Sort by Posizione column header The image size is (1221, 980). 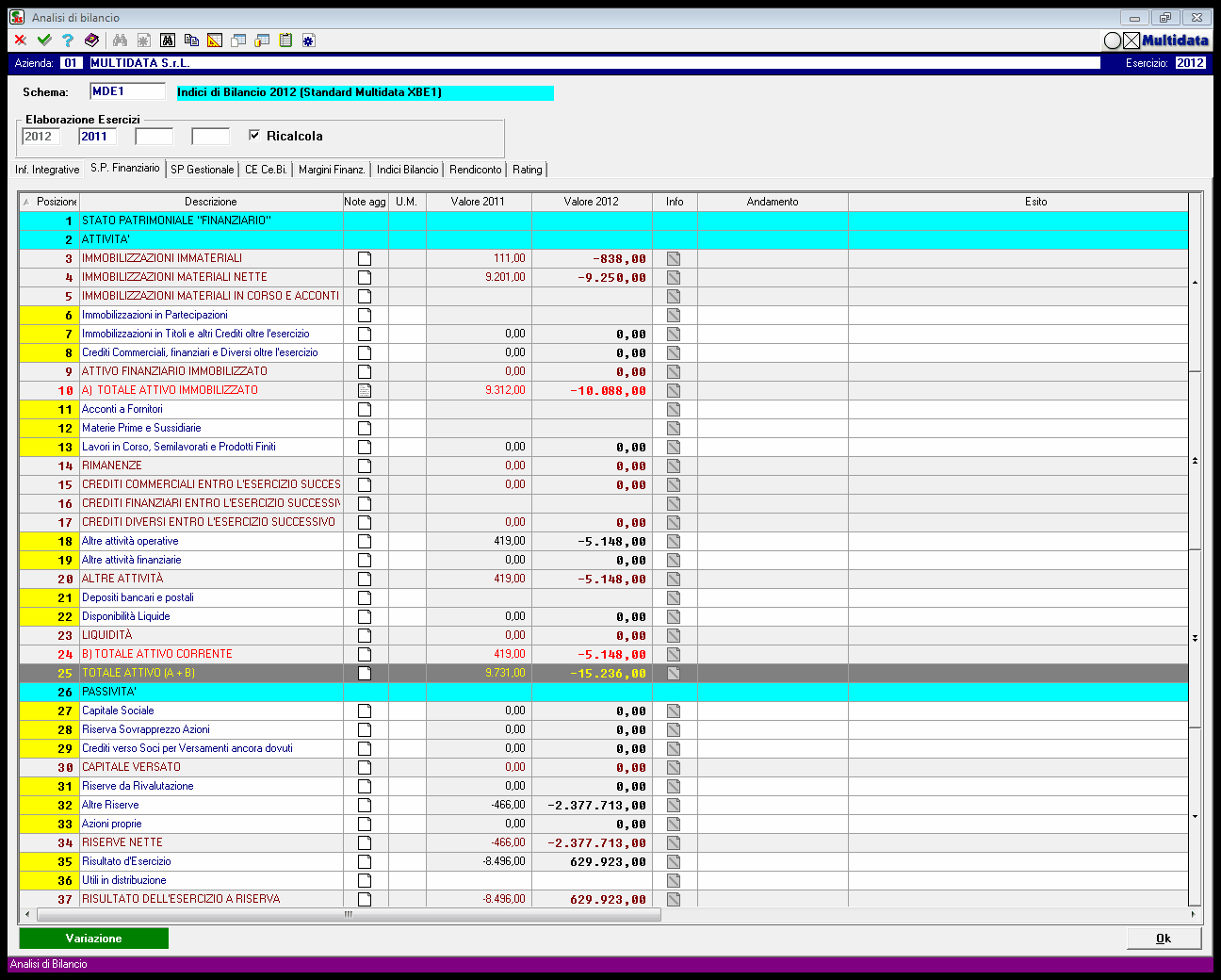(x=50, y=202)
